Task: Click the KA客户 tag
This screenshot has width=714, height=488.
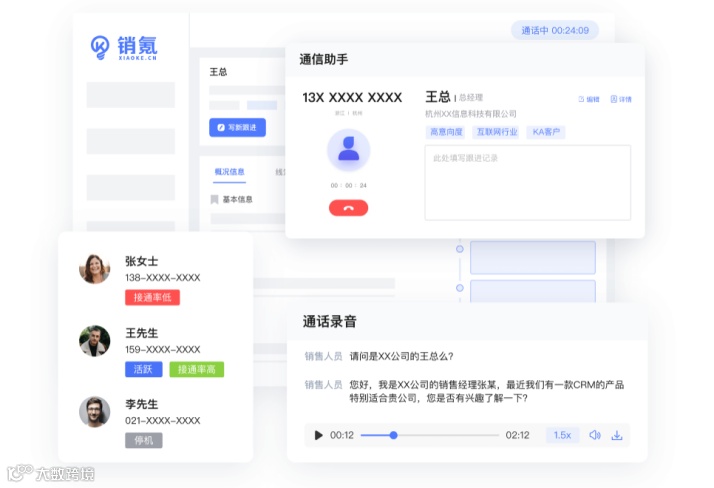Action: pyautogui.click(x=546, y=132)
